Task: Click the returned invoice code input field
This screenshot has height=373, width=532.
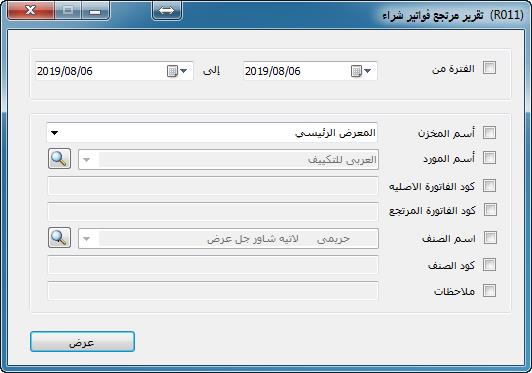Action: tap(213, 212)
